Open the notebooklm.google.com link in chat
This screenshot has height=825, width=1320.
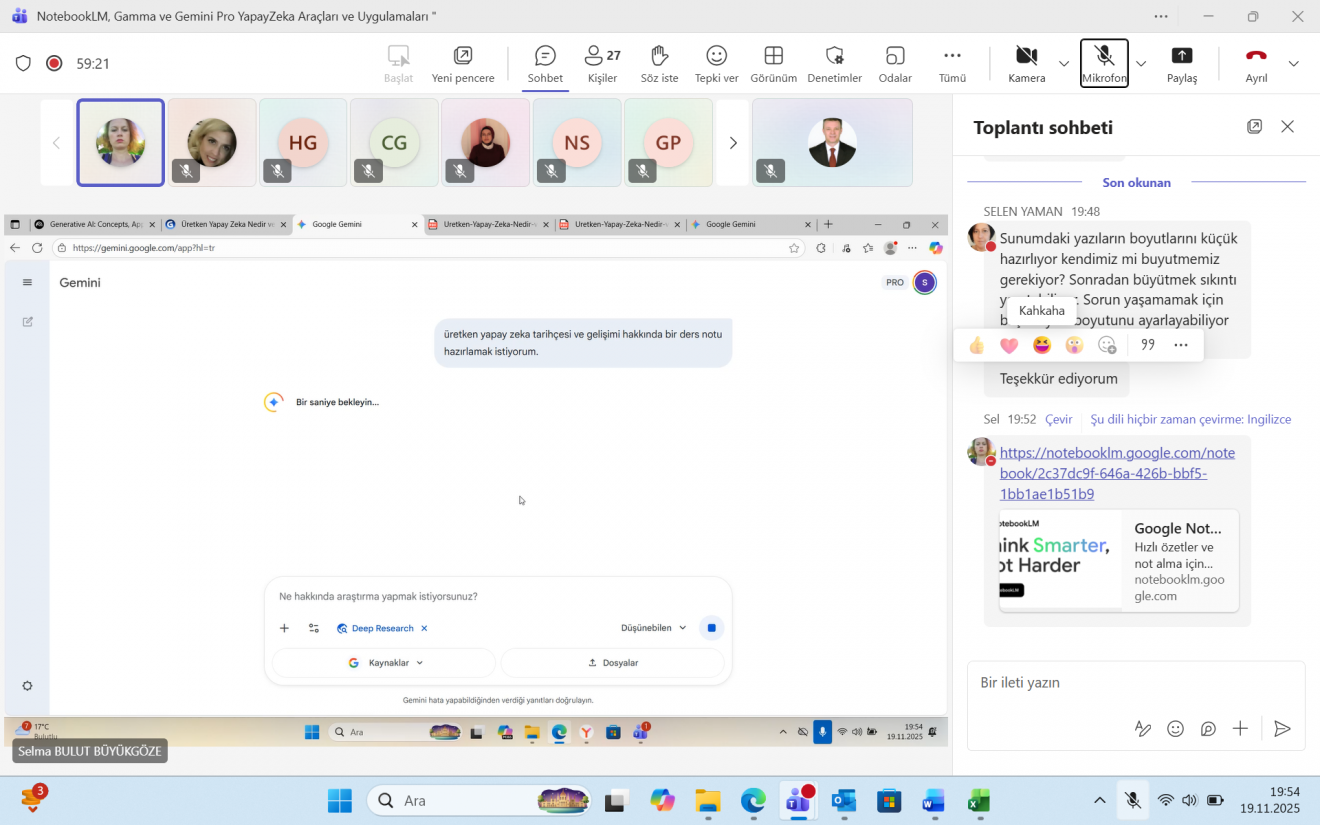tap(1117, 473)
